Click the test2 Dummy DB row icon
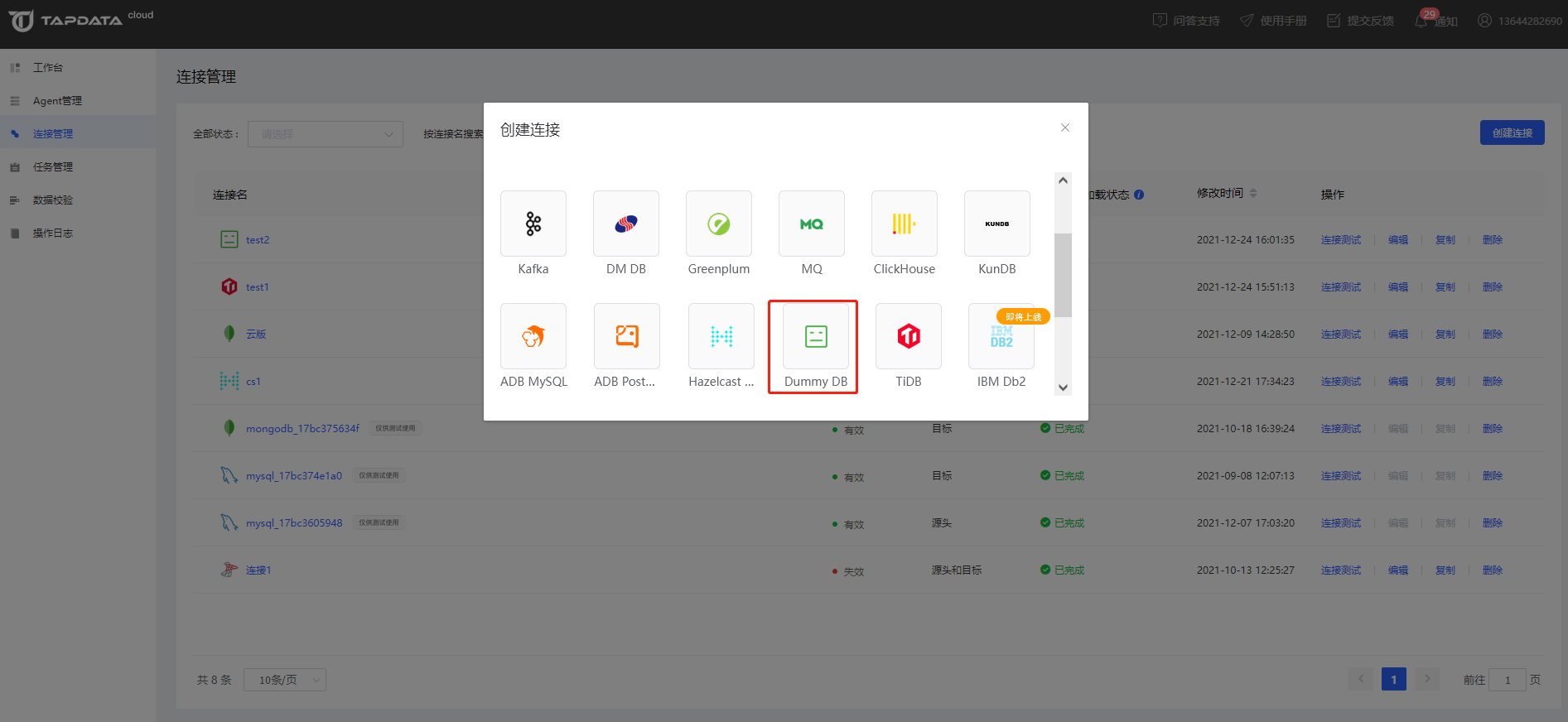The height and width of the screenshot is (722, 1568). [x=229, y=239]
